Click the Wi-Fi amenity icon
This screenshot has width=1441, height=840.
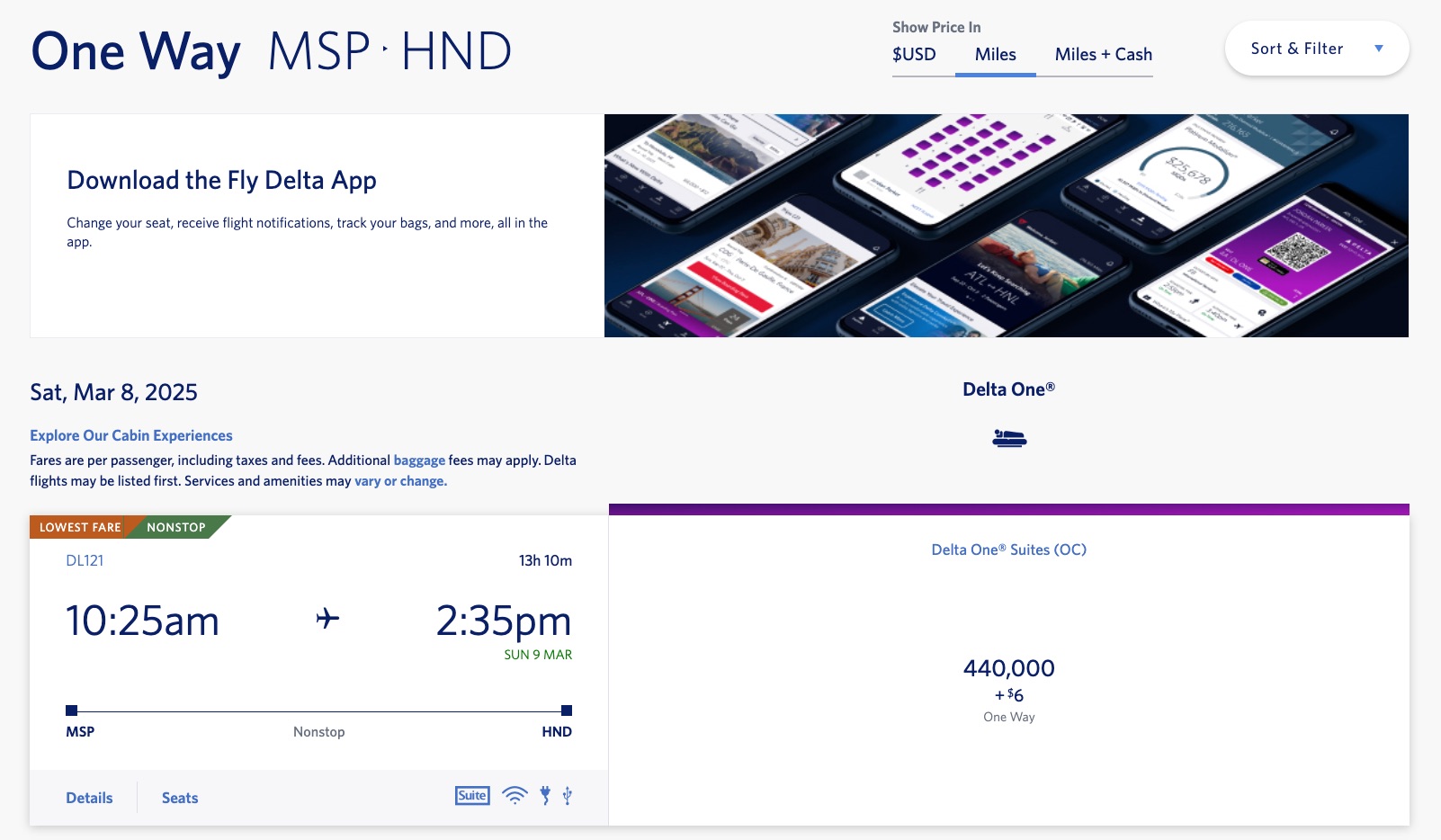(514, 796)
